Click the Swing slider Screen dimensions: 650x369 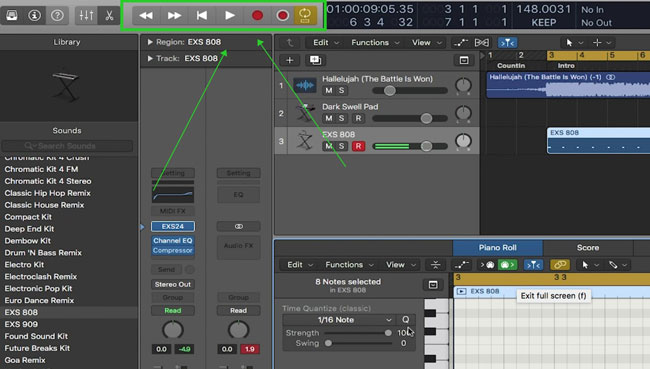(358, 343)
